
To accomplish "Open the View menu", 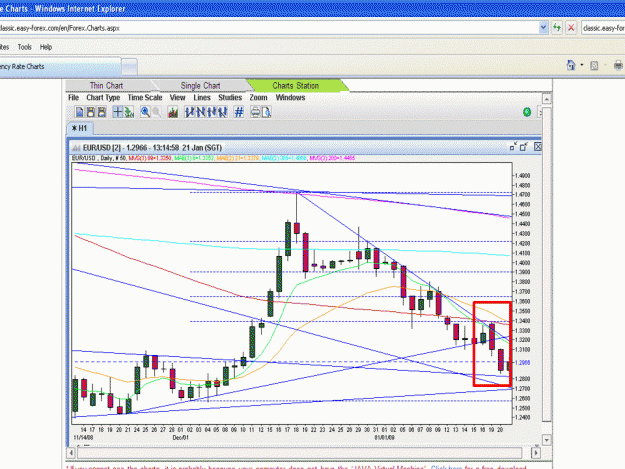I will point(177,98).
